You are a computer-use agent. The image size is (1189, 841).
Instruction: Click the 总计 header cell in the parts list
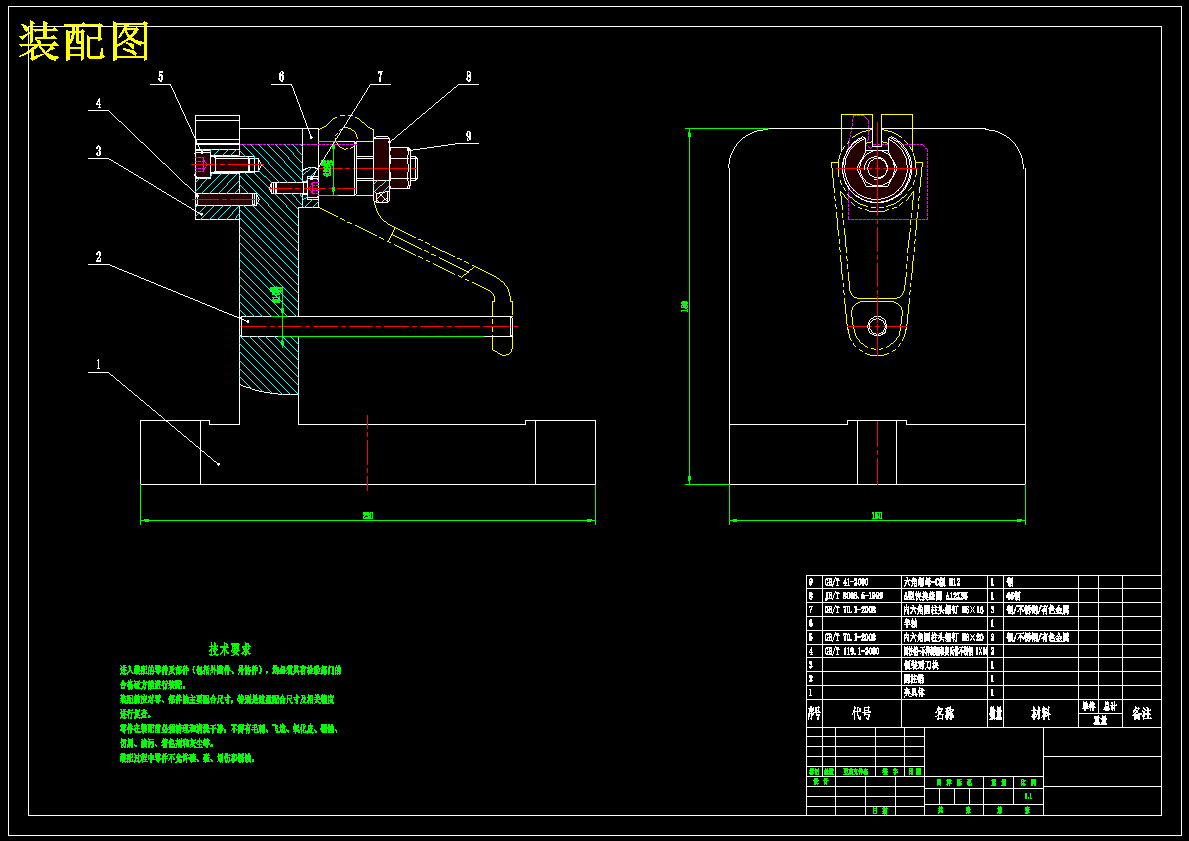click(1109, 707)
